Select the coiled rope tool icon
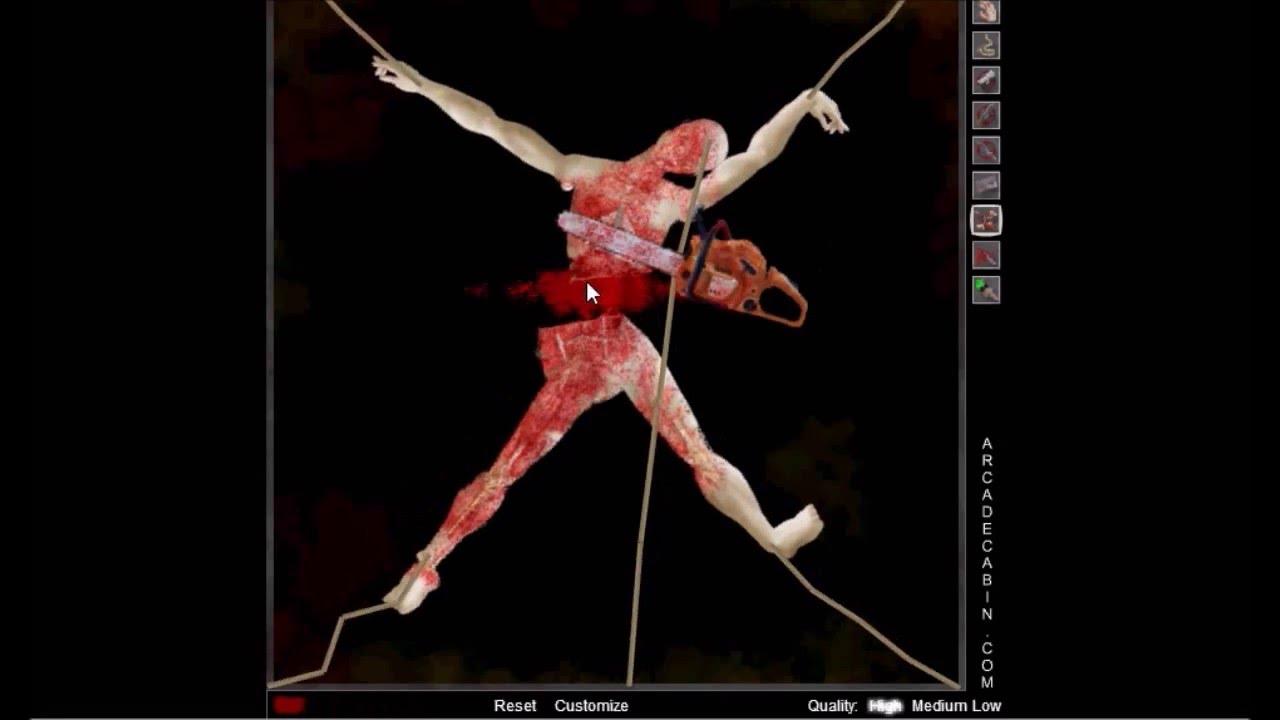This screenshot has width=1280, height=720. point(986,45)
